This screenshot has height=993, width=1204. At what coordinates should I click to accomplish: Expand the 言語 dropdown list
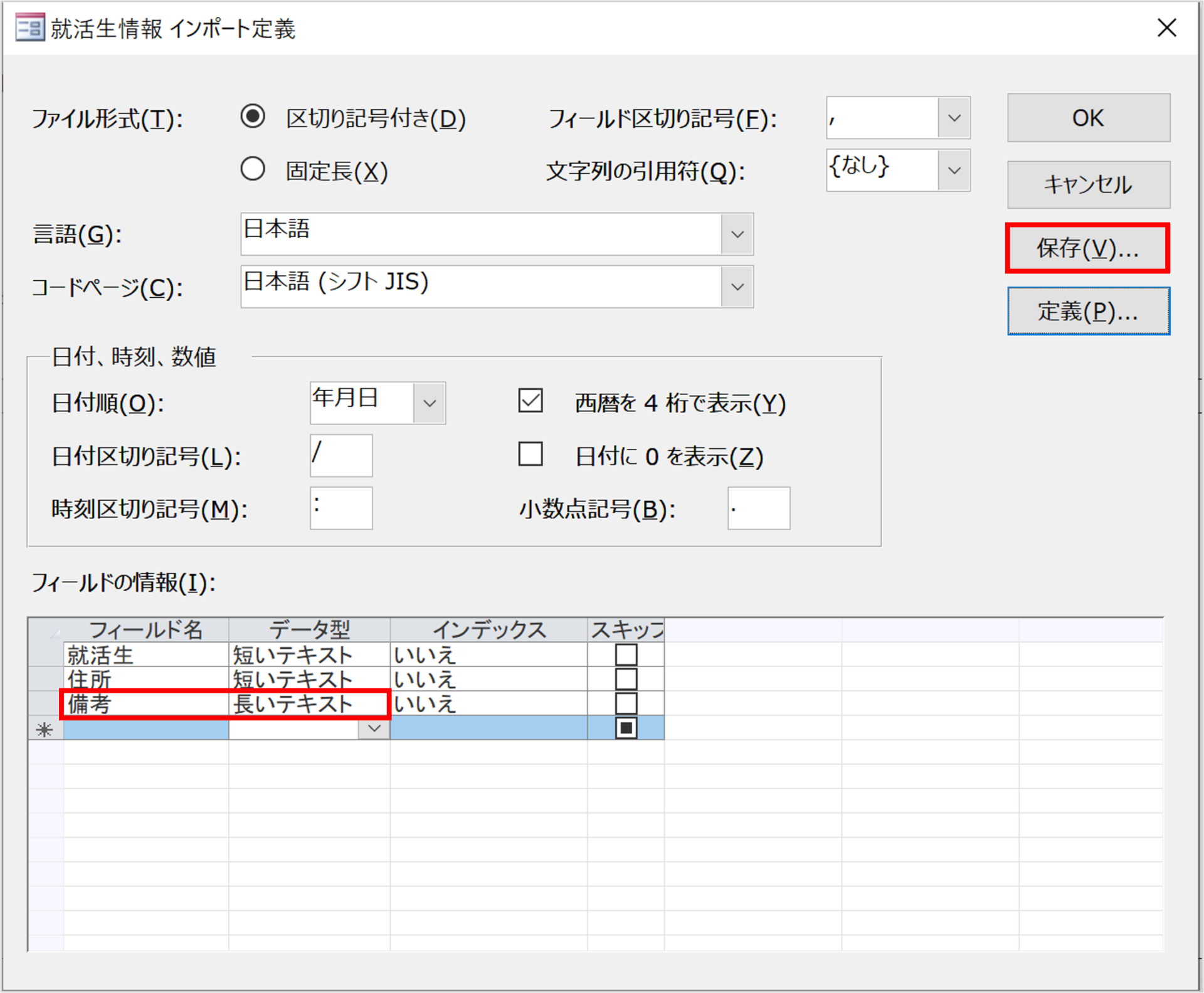[x=737, y=234]
